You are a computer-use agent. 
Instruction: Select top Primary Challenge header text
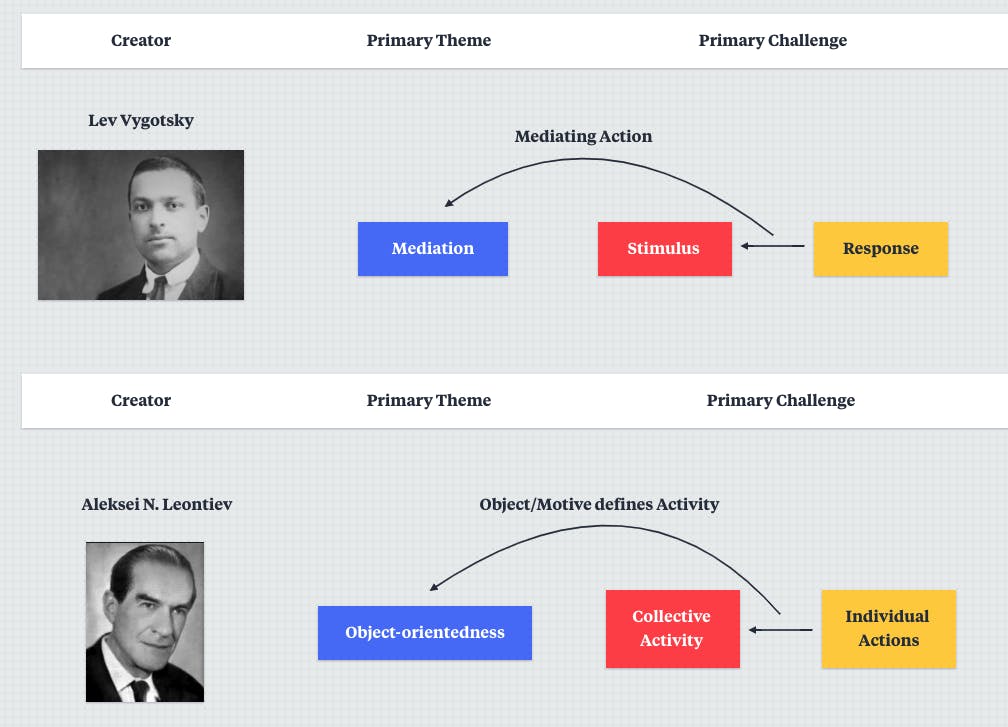pos(773,40)
